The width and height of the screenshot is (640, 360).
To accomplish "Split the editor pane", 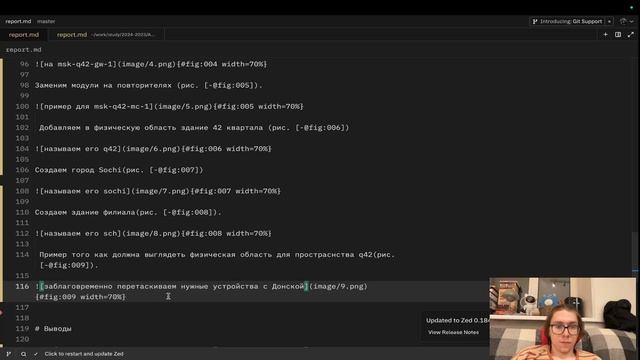I will (x=618, y=35).
